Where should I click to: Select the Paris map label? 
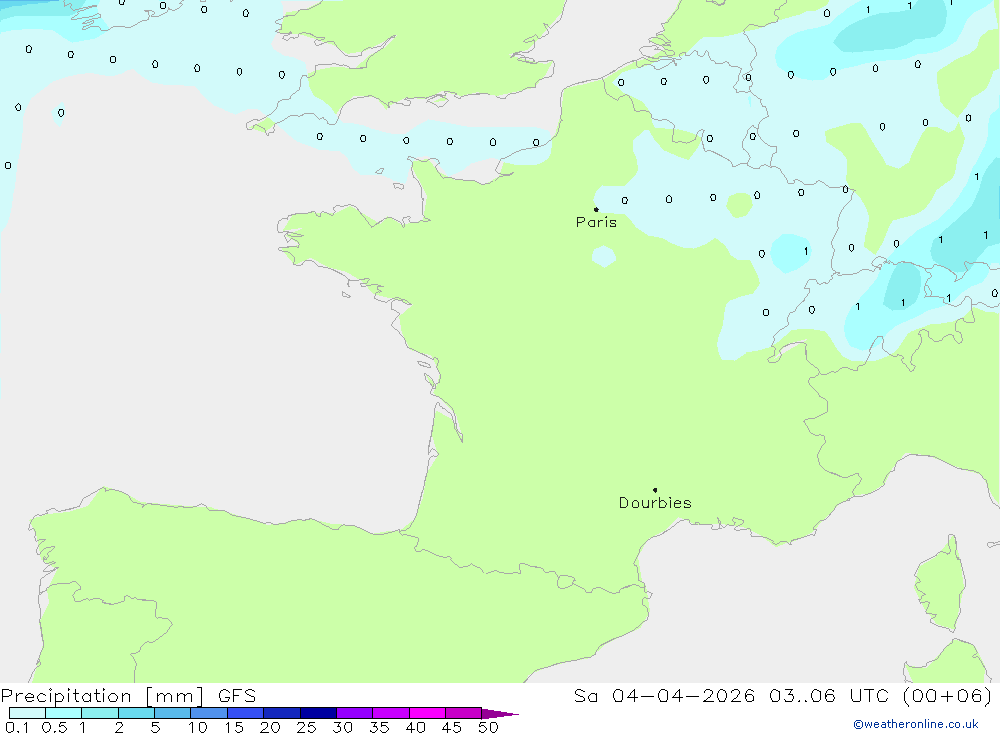click(596, 222)
